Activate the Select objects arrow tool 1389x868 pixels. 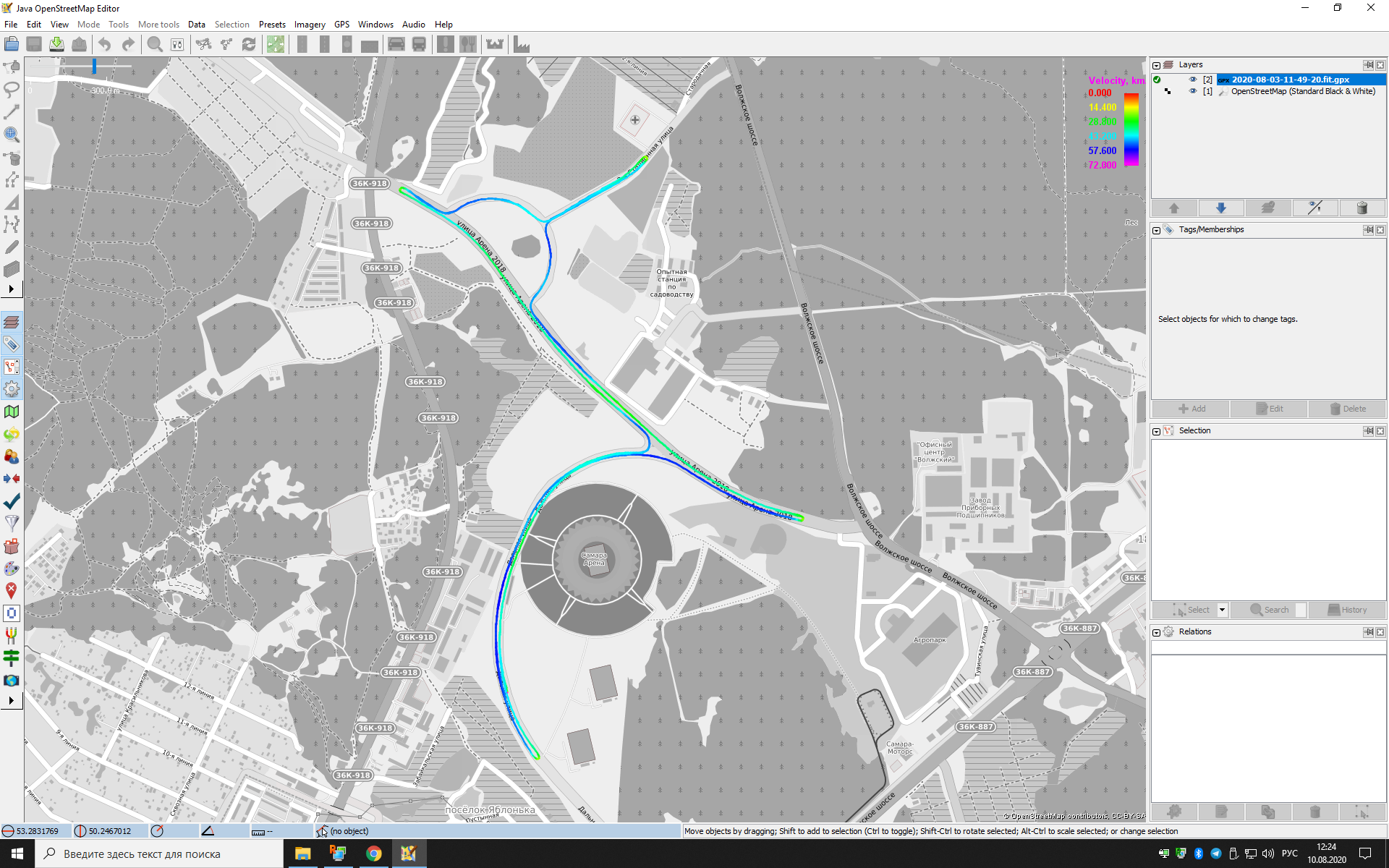(x=12, y=67)
